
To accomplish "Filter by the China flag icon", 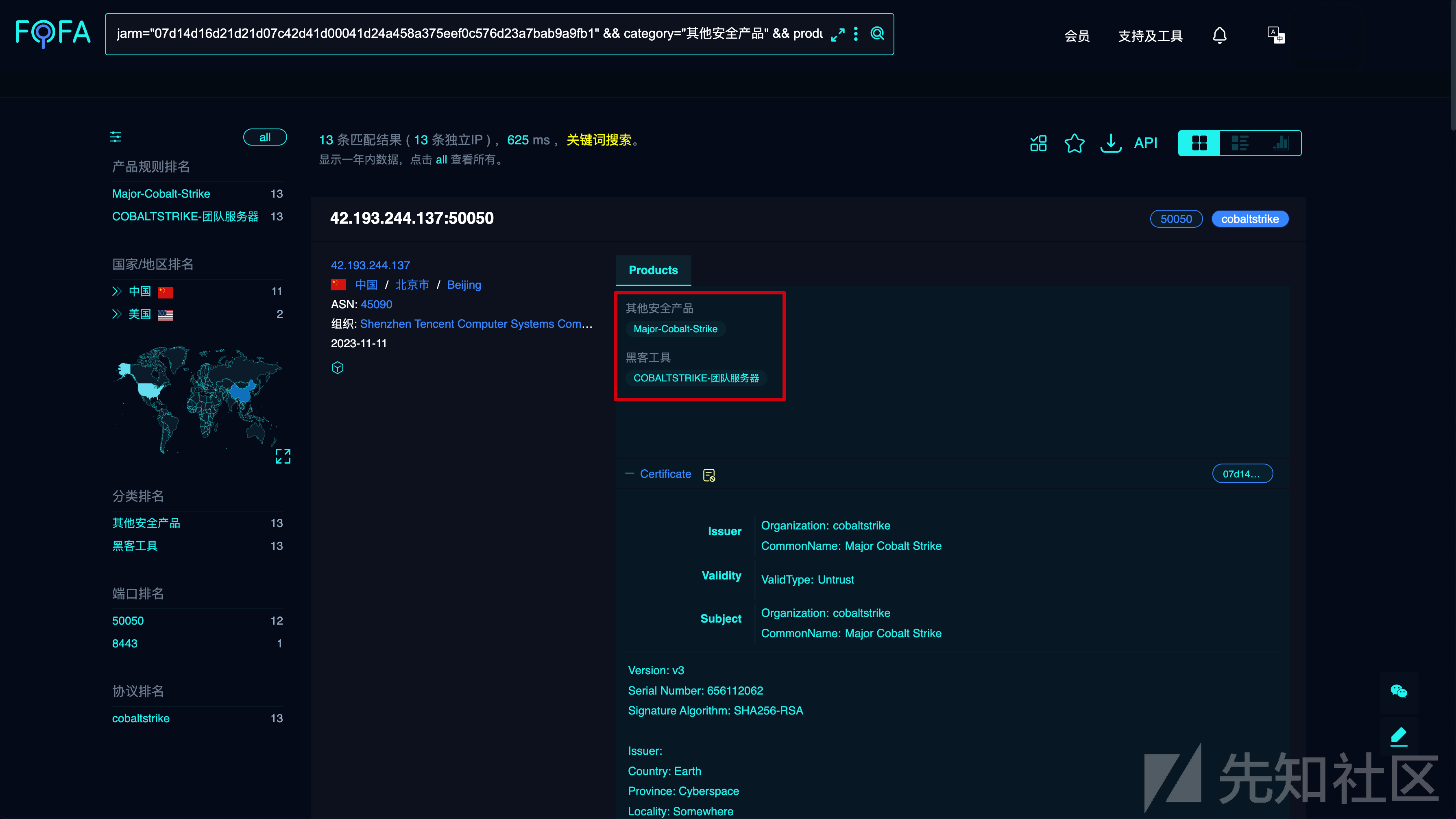I will (x=165, y=292).
